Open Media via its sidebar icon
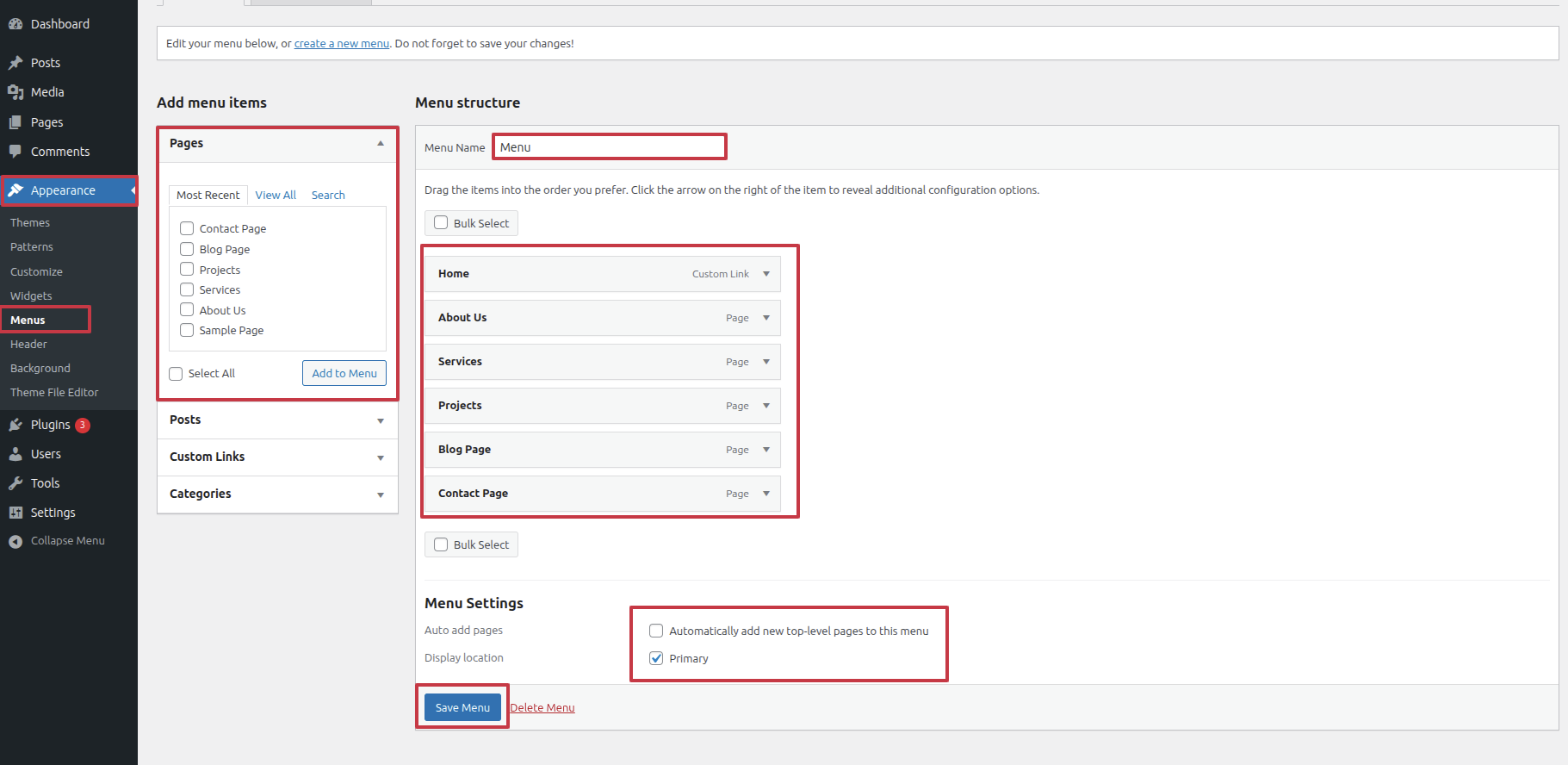 pyautogui.click(x=15, y=92)
